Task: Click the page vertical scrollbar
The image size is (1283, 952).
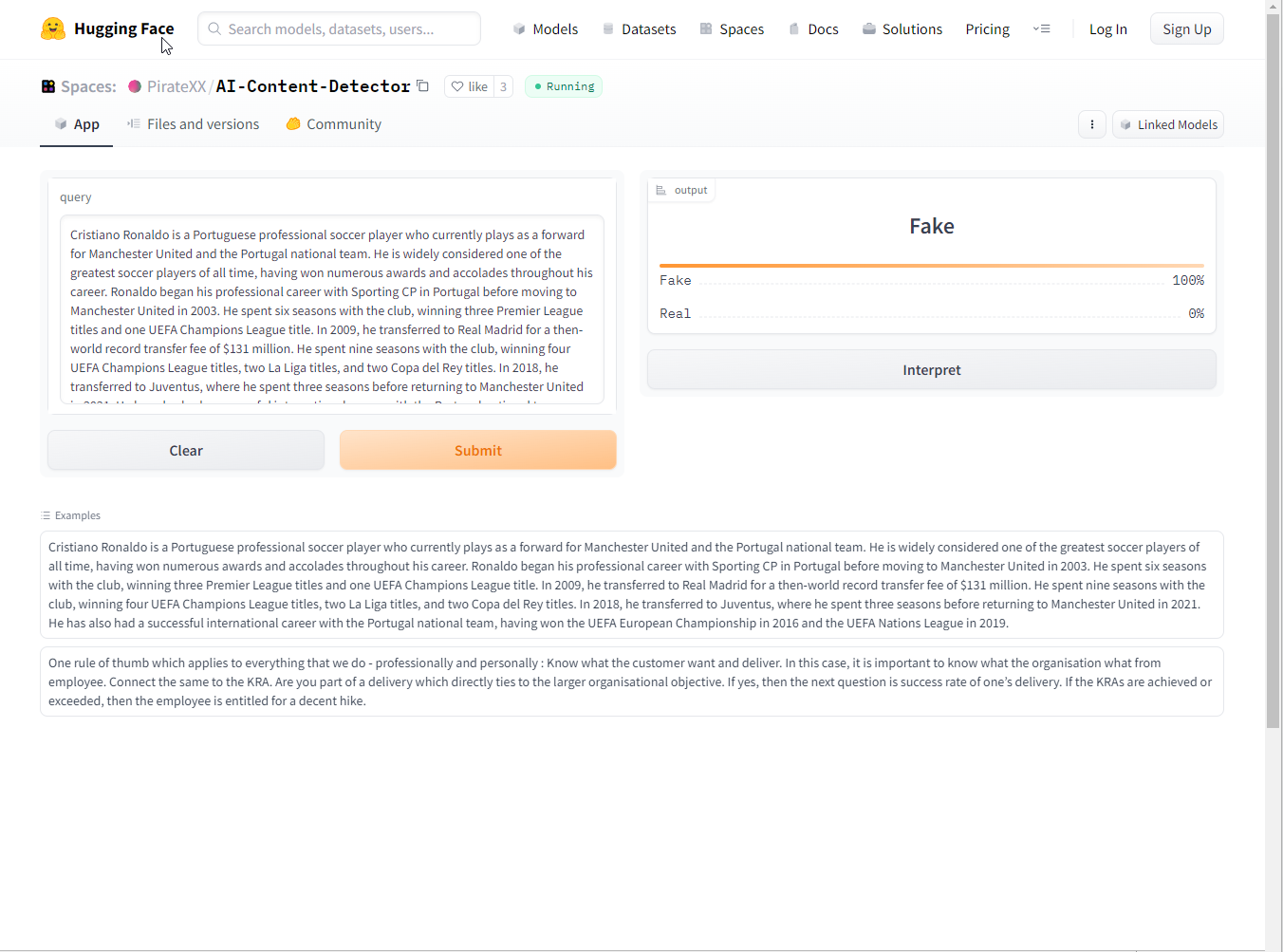Action: (x=1274, y=370)
